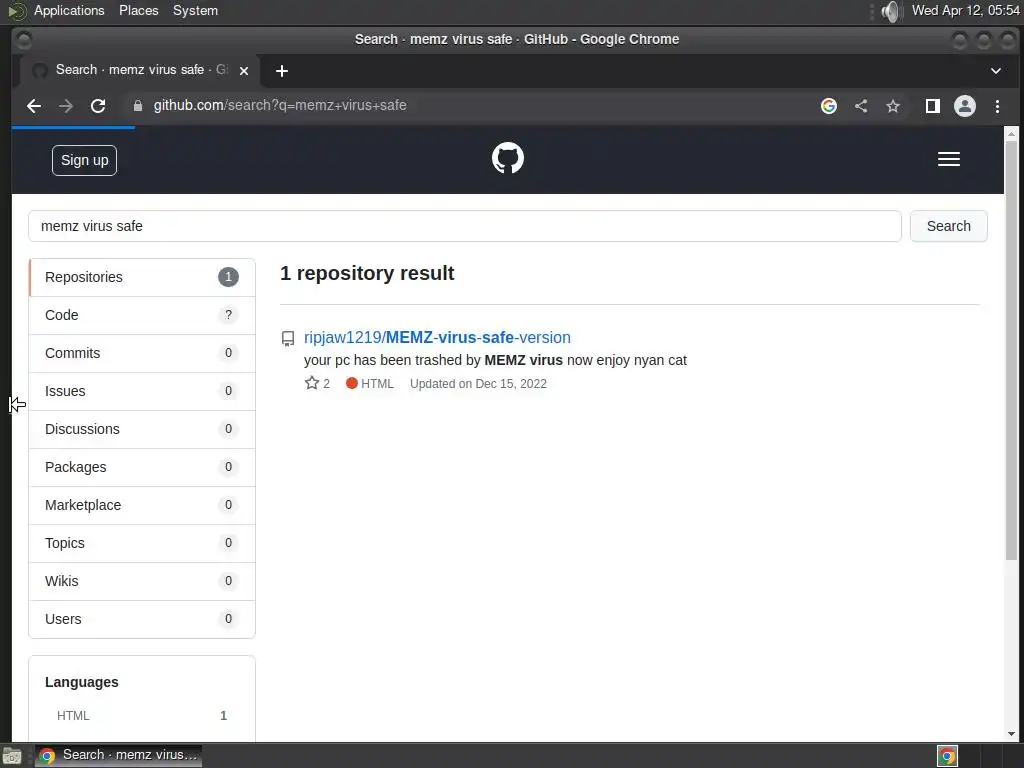The height and width of the screenshot is (768, 1024).
Task: Click the nyan cat description text
Action: point(495,360)
